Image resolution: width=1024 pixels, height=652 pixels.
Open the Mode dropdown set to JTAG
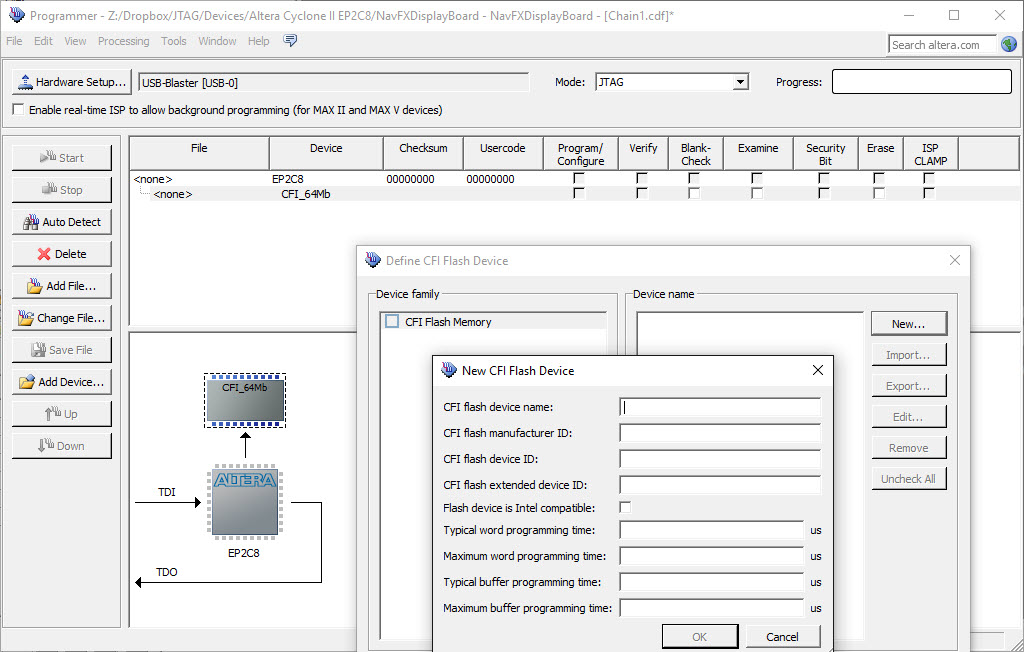pyautogui.click(x=672, y=82)
